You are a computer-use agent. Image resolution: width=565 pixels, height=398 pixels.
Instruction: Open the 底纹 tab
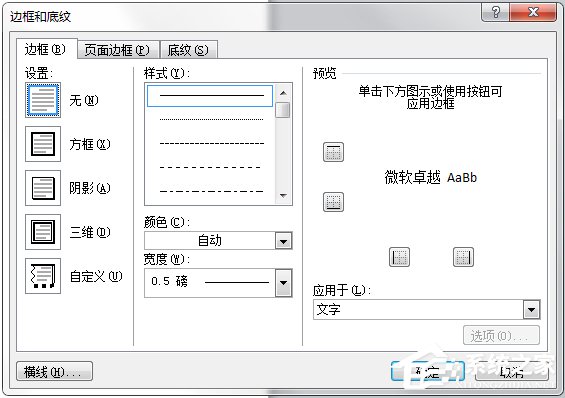[188, 50]
